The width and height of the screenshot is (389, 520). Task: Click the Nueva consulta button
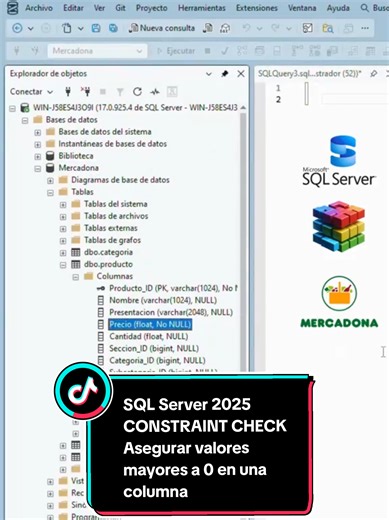click(162, 28)
